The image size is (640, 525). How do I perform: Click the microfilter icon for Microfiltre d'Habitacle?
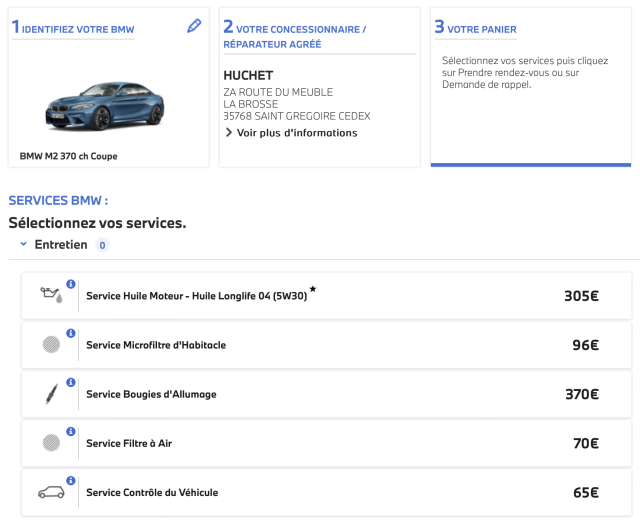pyautogui.click(x=51, y=345)
